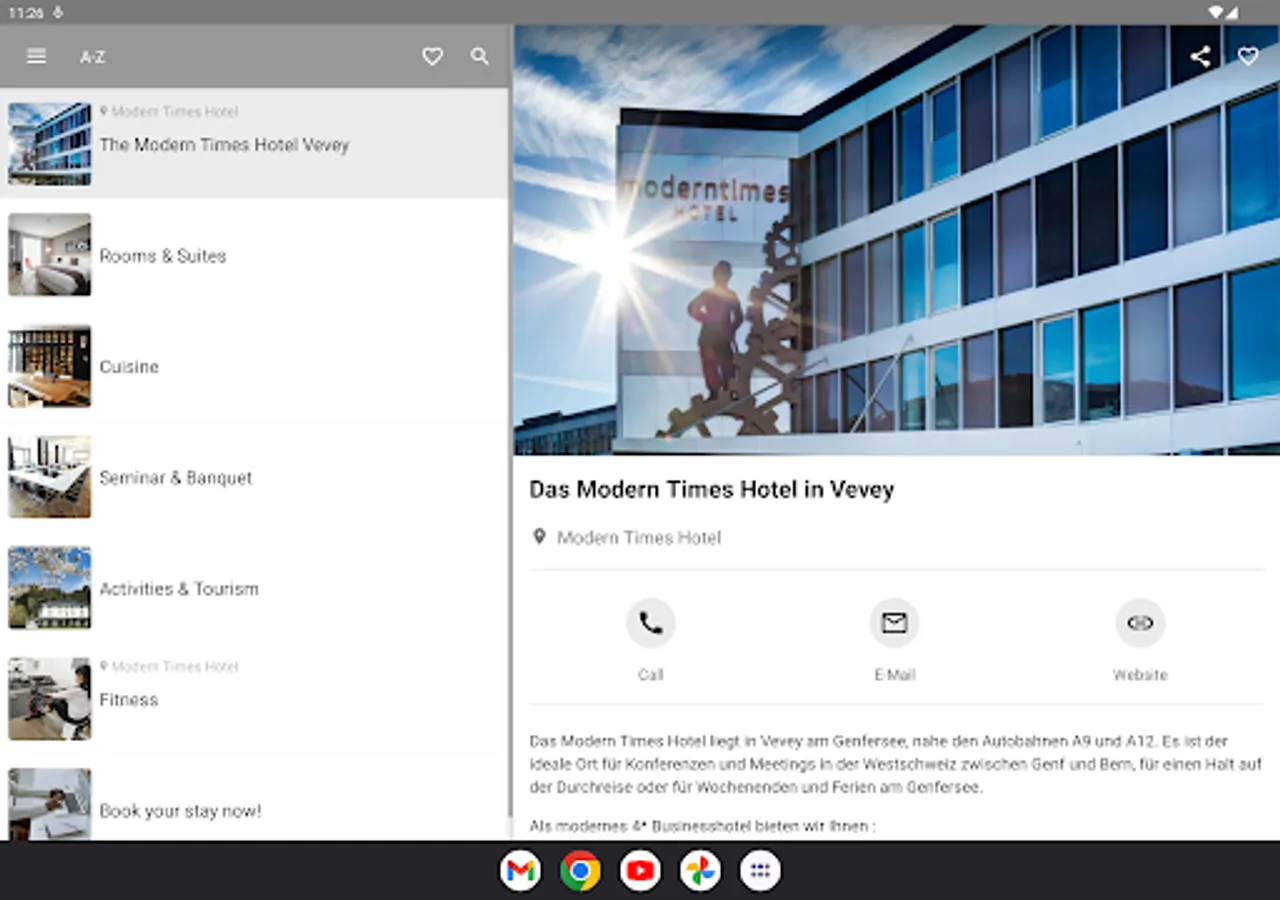
Task: Click the Als modernes 4* Businesshotel line
Action: click(702, 827)
